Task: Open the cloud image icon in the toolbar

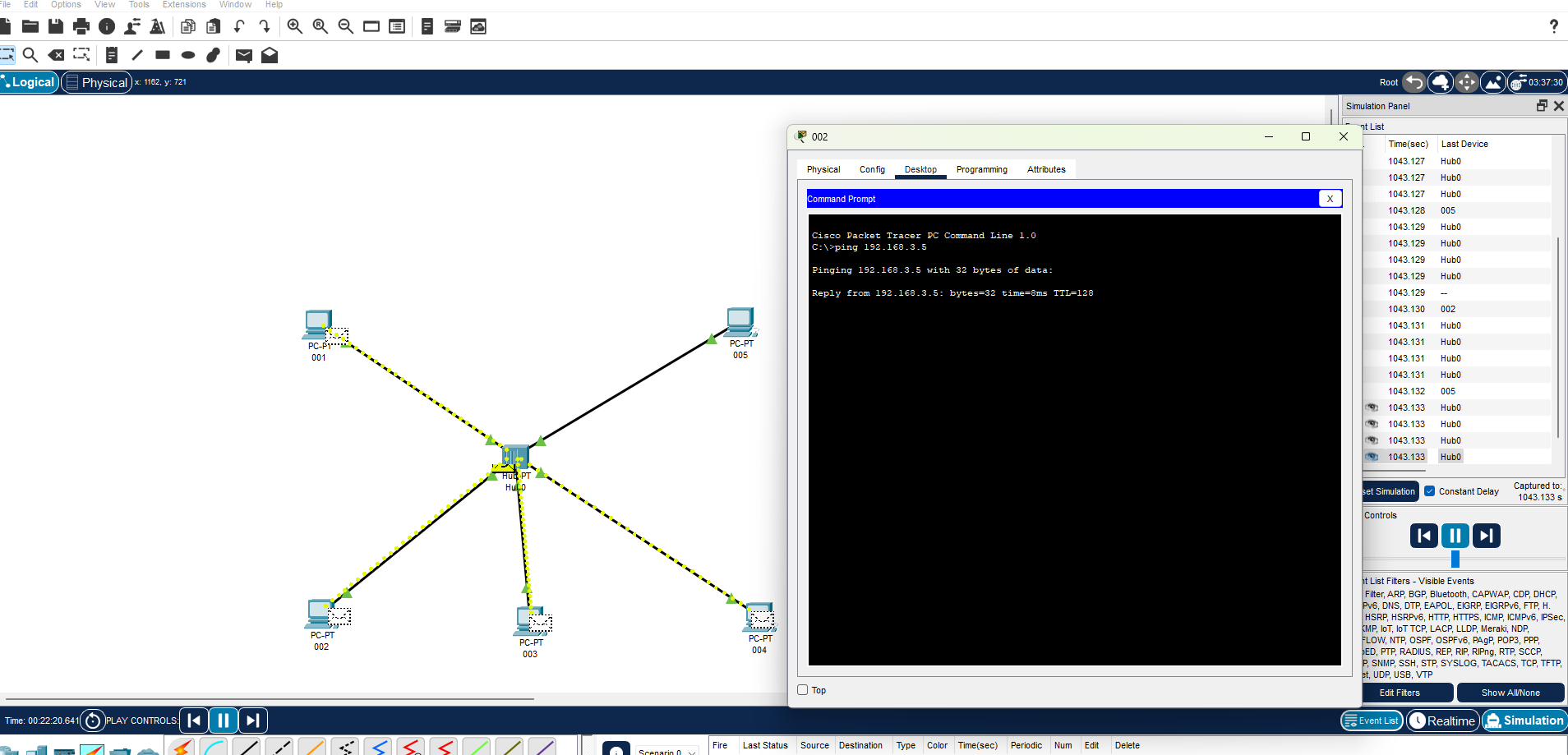Action: (x=478, y=26)
